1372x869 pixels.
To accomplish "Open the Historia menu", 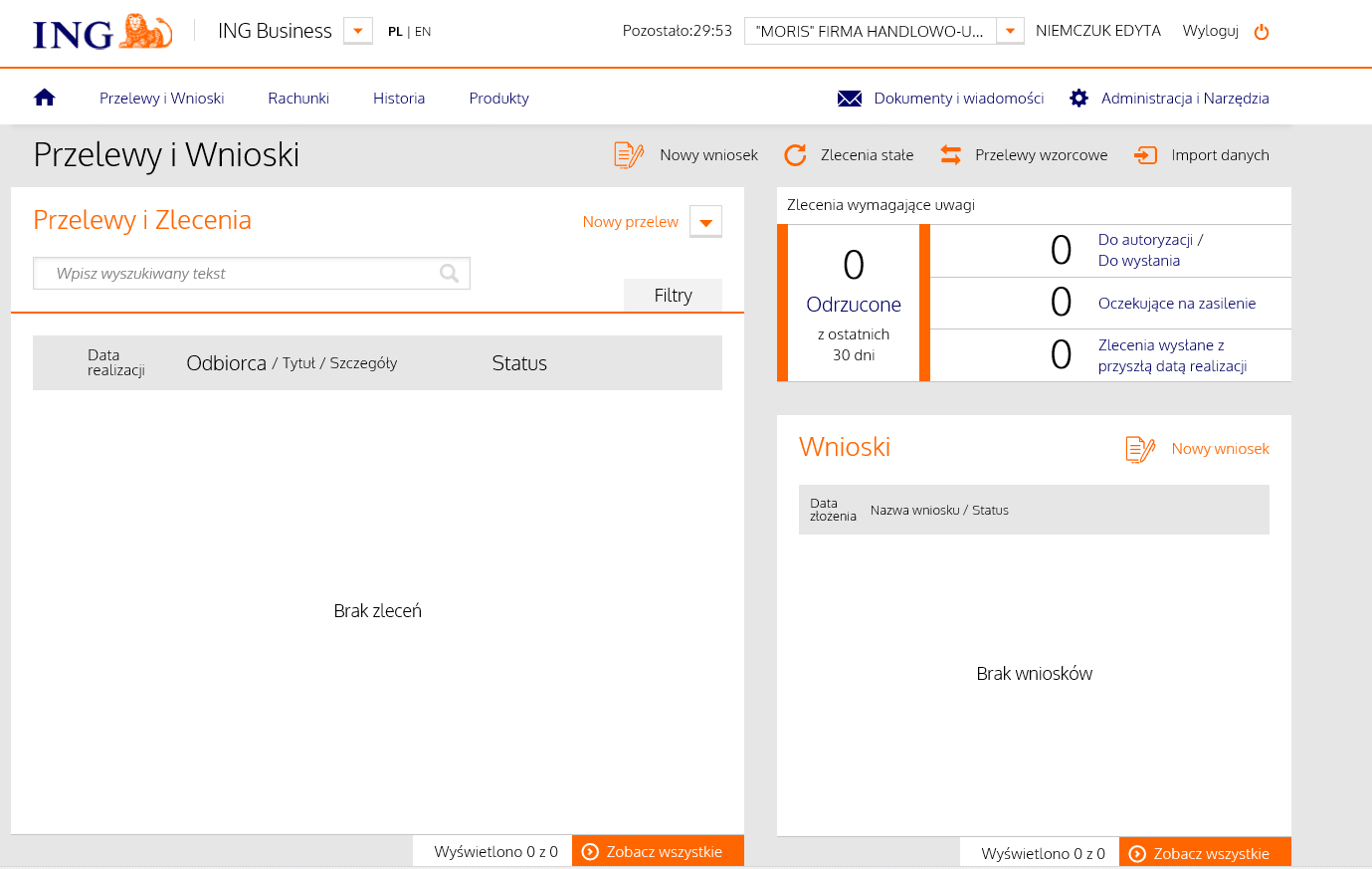I will pos(399,99).
